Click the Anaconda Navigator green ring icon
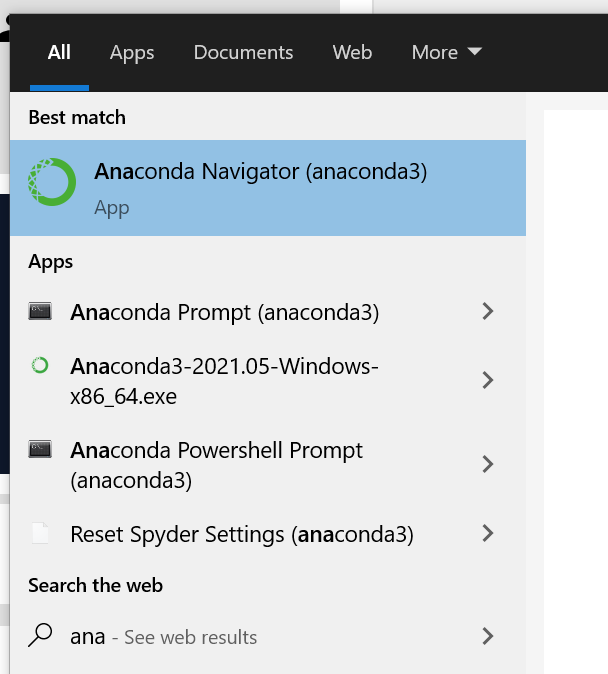 pyautogui.click(x=52, y=182)
